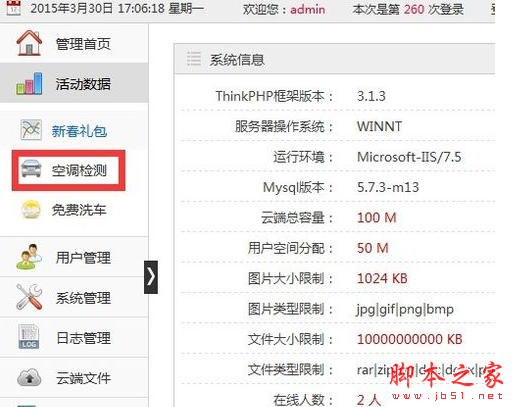515x407 pixels.
Task: Click the users icon for 用户管理
Action: pos(29,257)
